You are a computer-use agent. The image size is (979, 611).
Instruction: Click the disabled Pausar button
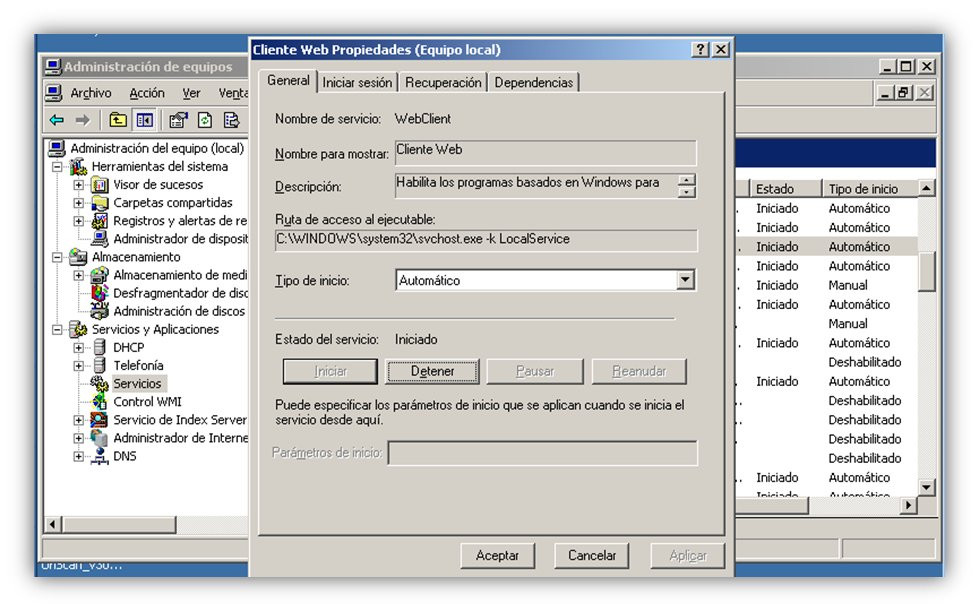pyautogui.click(x=535, y=371)
